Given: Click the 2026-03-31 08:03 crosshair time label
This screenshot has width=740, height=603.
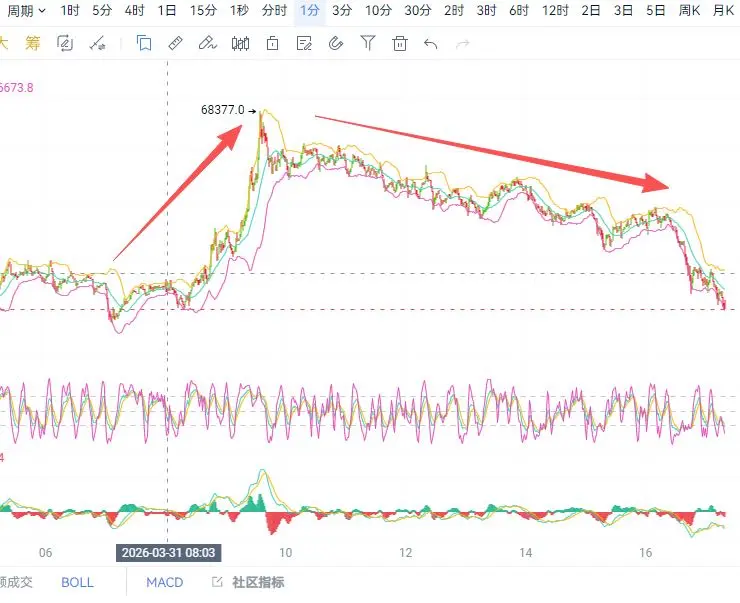Looking at the screenshot, I should pyautogui.click(x=168, y=553).
